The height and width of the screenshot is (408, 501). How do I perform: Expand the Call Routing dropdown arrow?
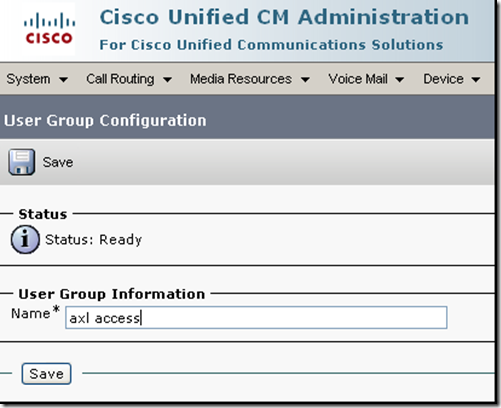(167, 80)
